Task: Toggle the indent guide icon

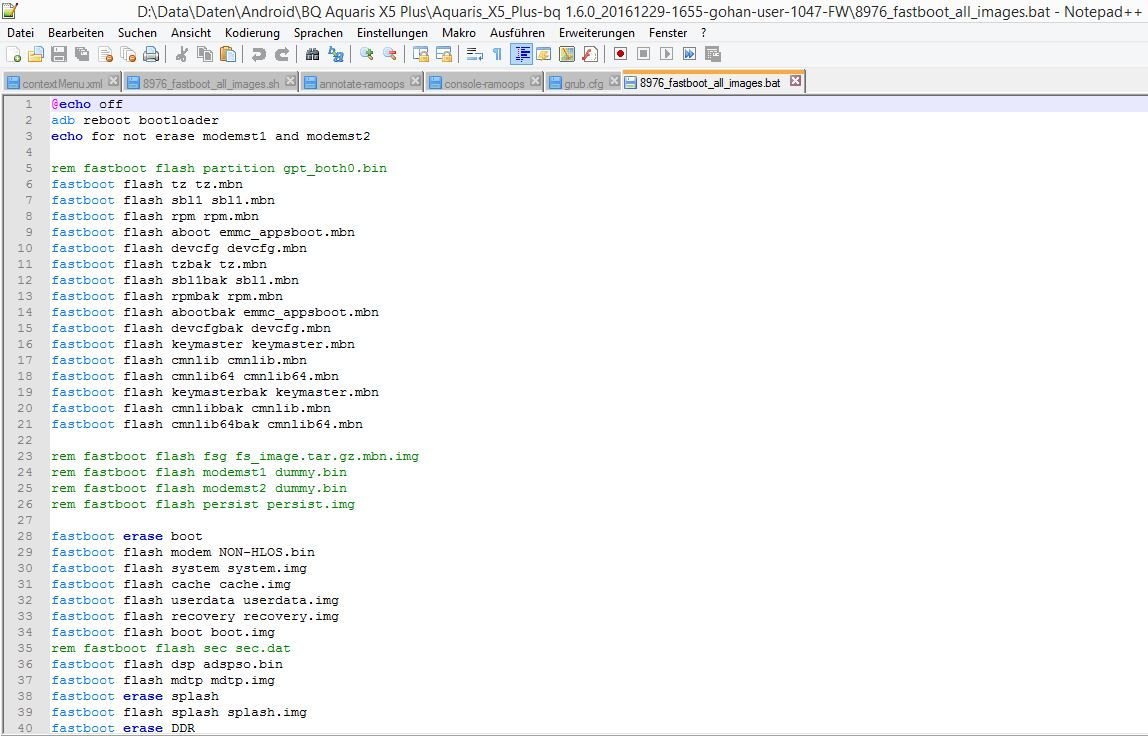Action: click(x=521, y=54)
